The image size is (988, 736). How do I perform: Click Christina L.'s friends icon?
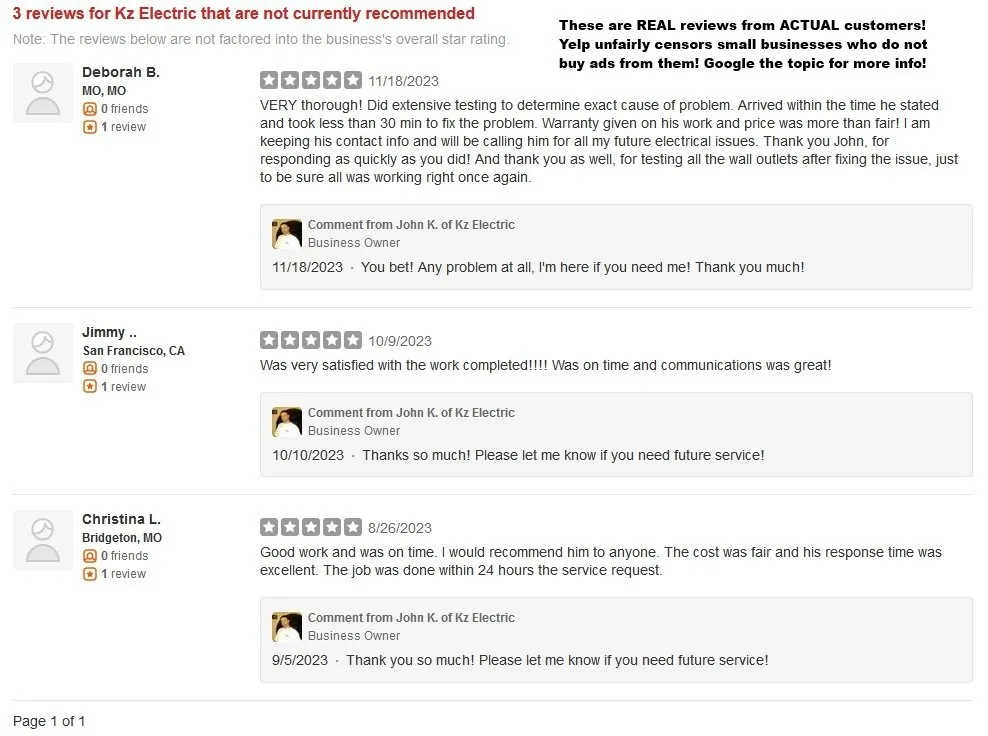(x=89, y=556)
